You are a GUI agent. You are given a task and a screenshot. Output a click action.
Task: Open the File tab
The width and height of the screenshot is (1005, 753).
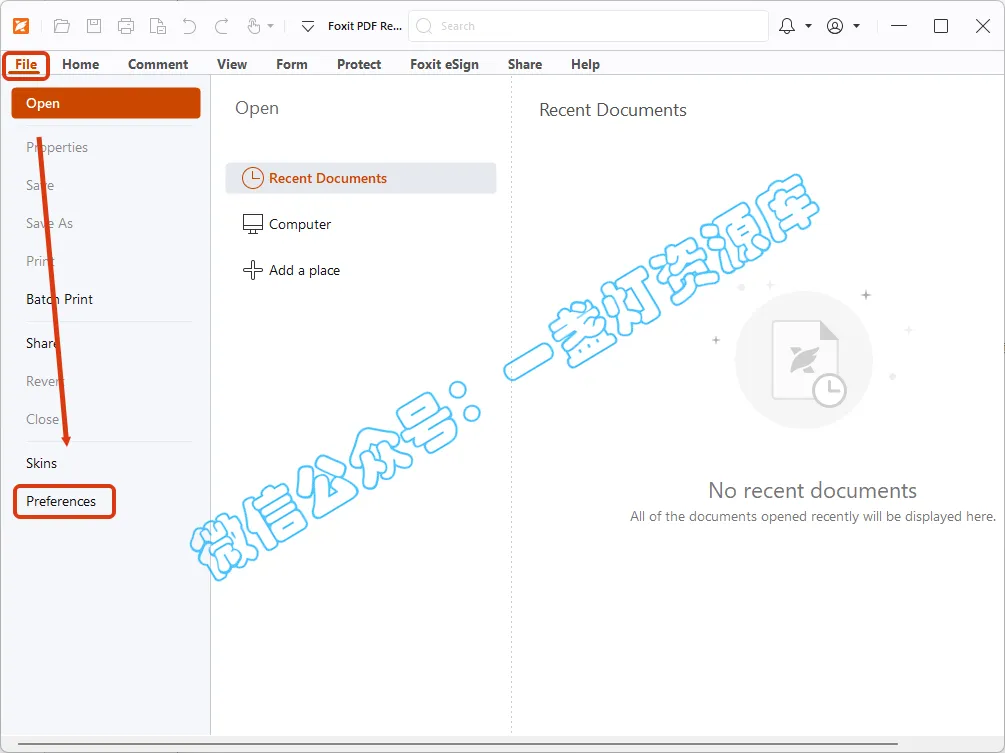click(x=26, y=65)
